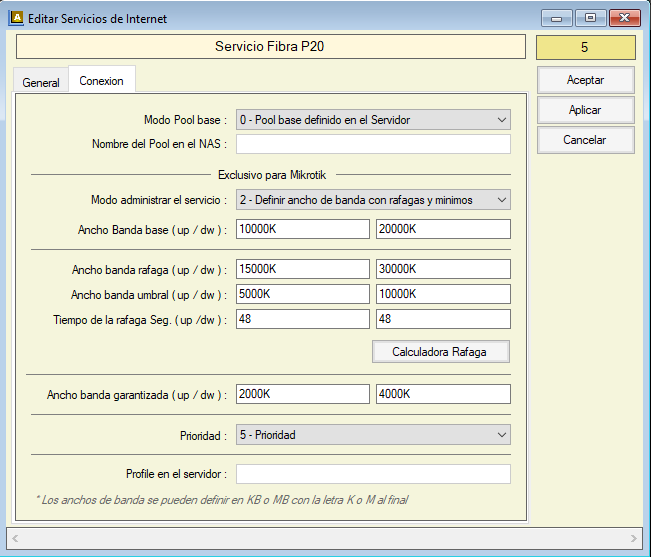
Task: Click the umbral download field showing 10000K
Action: (x=443, y=294)
